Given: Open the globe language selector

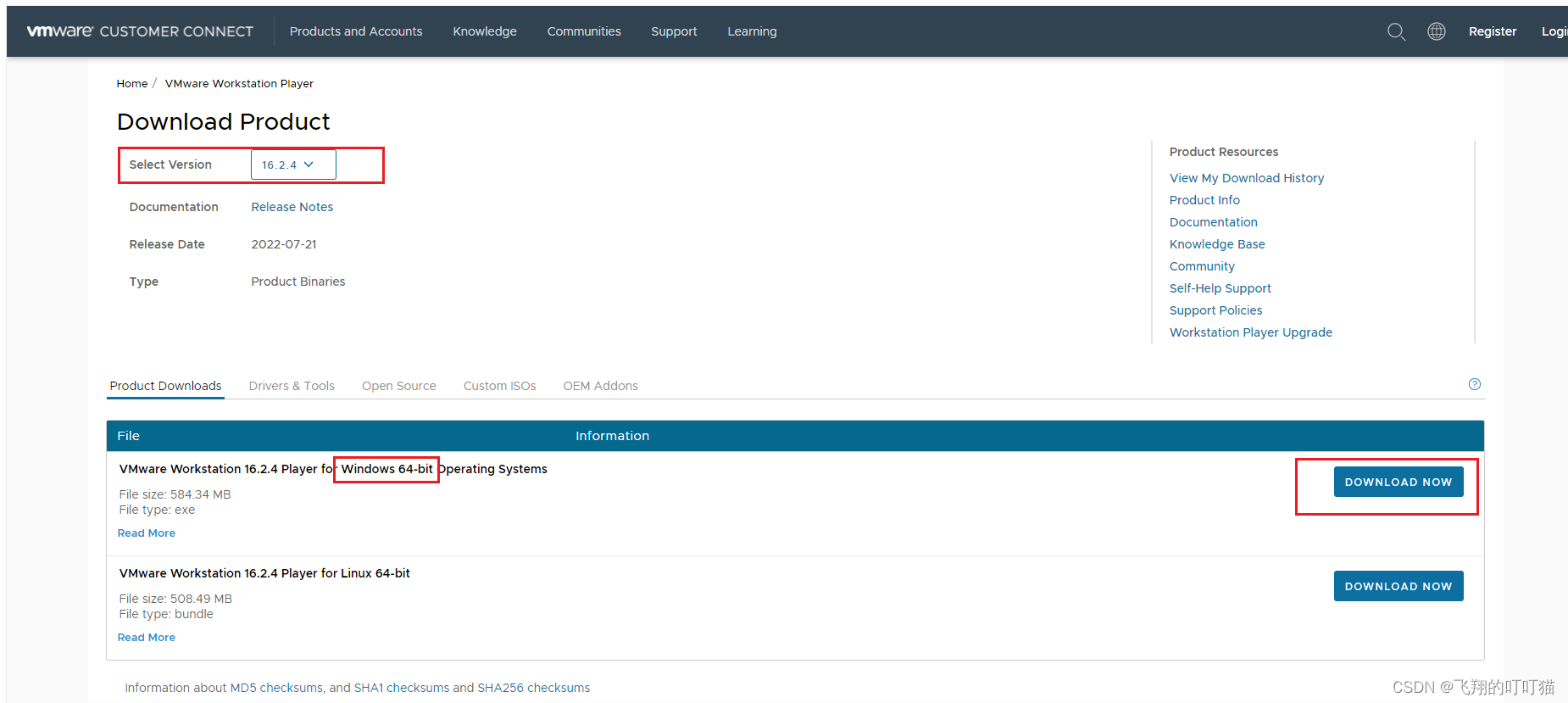Looking at the screenshot, I should pyautogui.click(x=1437, y=31).
